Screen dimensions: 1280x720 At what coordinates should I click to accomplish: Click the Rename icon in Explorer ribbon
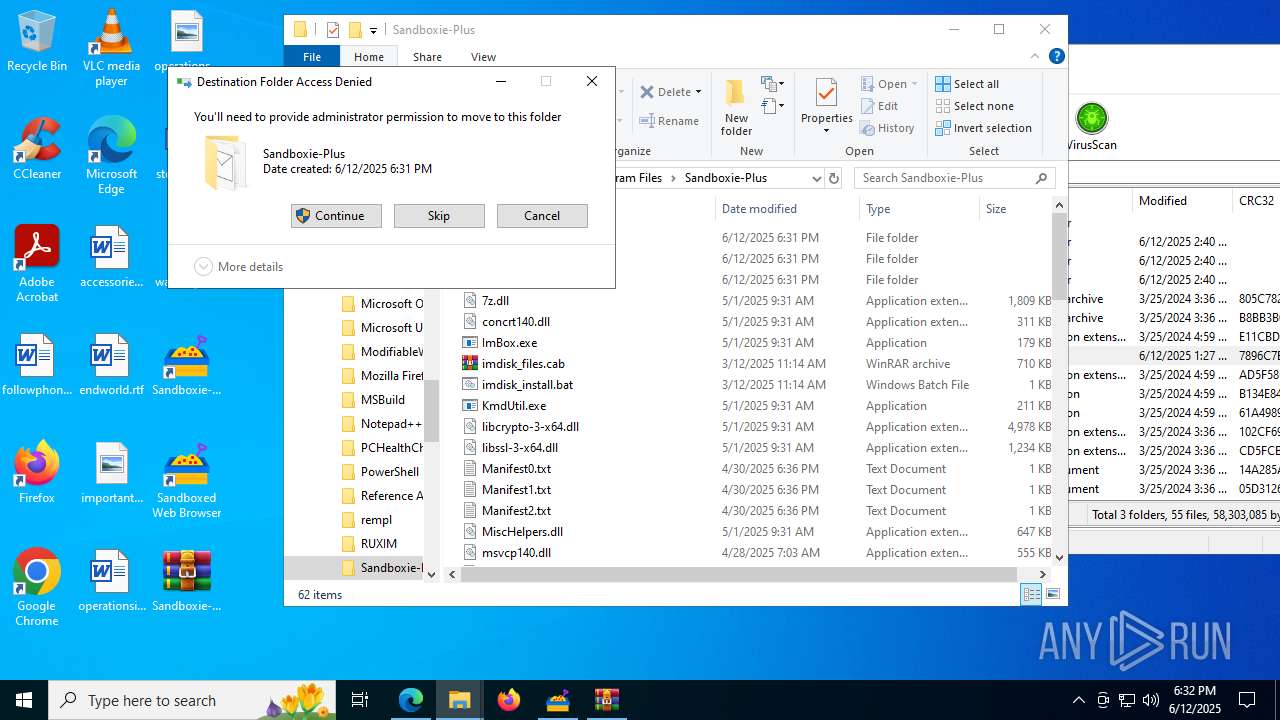669,121
